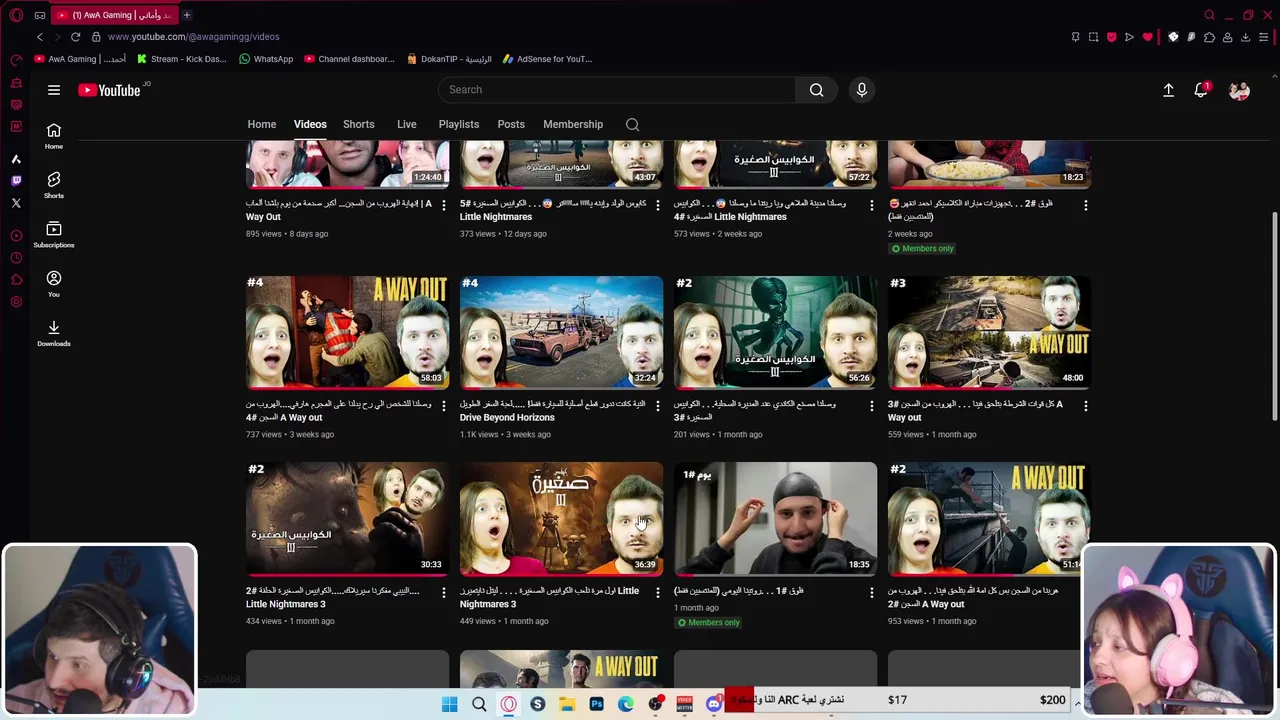
Task: Open the notifications bell
Action: click(1201, 90)
